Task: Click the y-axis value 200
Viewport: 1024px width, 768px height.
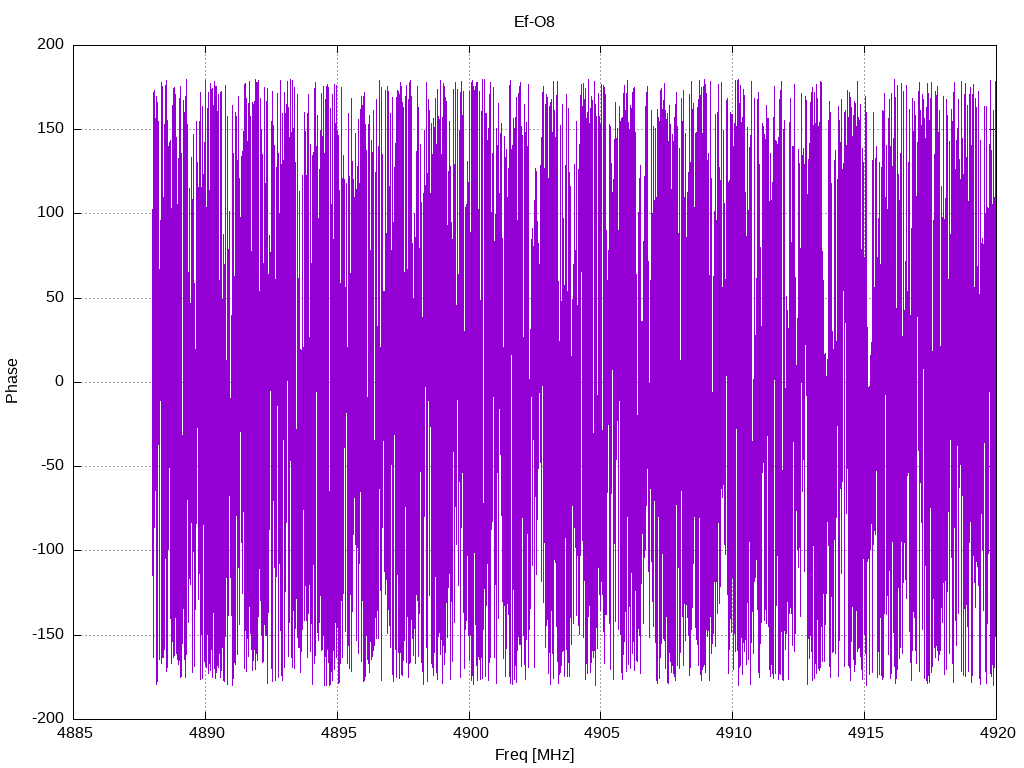Action: pos(51,44)
